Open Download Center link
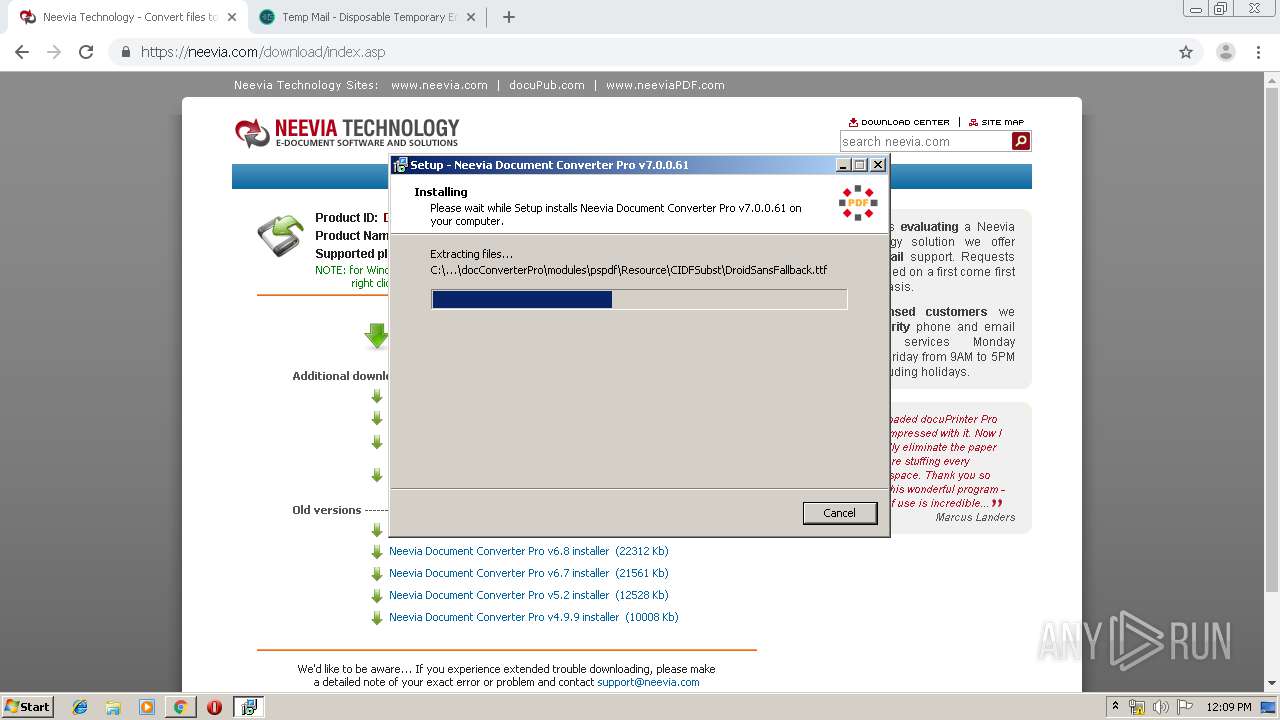This screenshot has width=1280, height=720. (899, 122)
